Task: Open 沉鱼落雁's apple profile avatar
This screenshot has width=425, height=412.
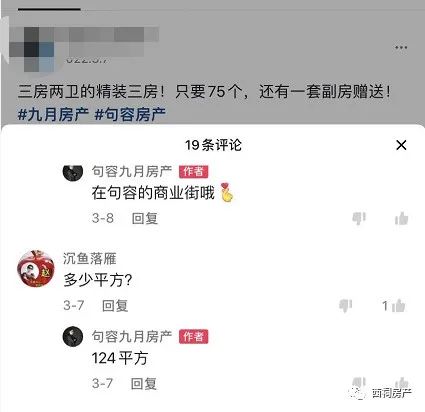Action: (36, 269)
